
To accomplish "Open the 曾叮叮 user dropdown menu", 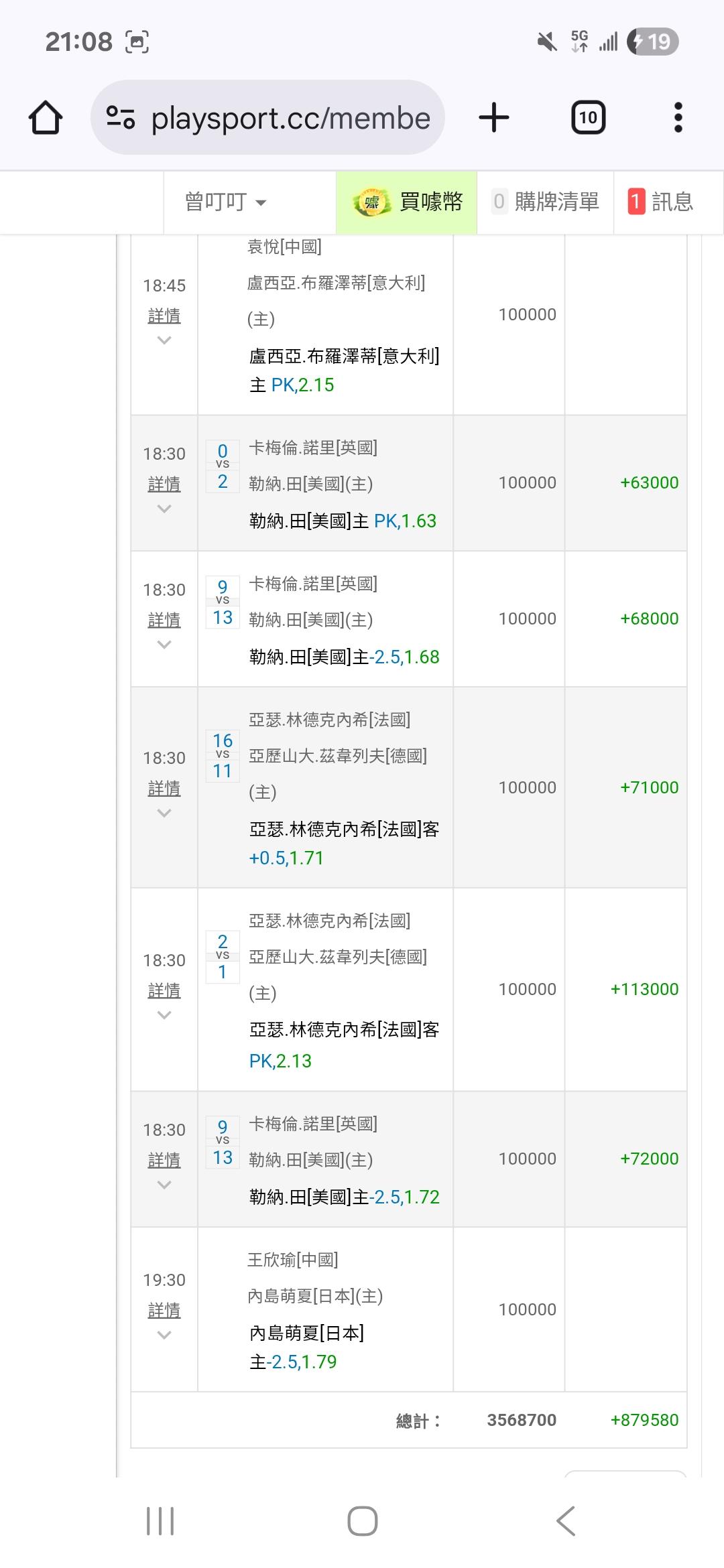I will (225, 202).
